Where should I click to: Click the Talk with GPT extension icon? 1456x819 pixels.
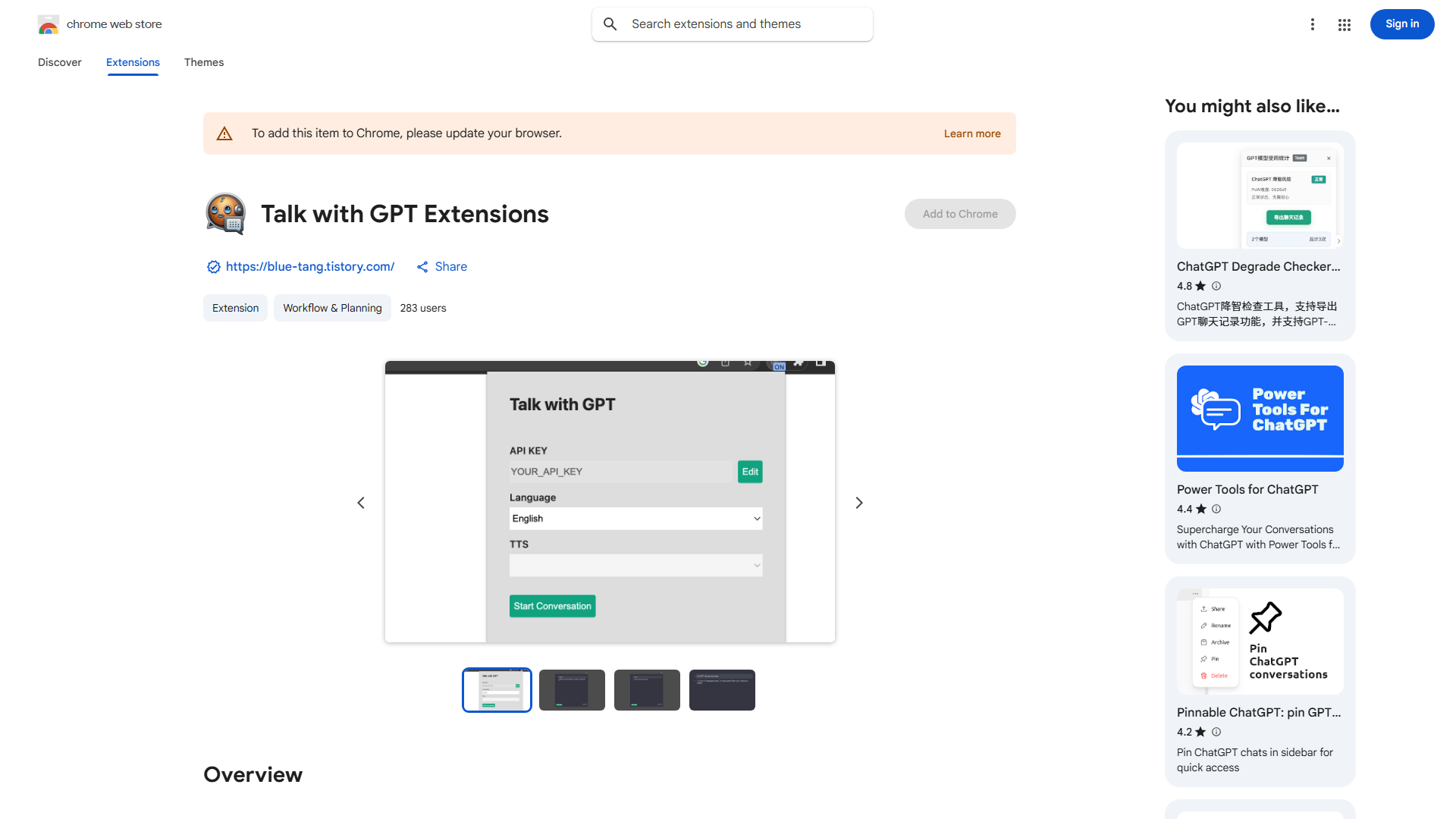coord(226,214)
